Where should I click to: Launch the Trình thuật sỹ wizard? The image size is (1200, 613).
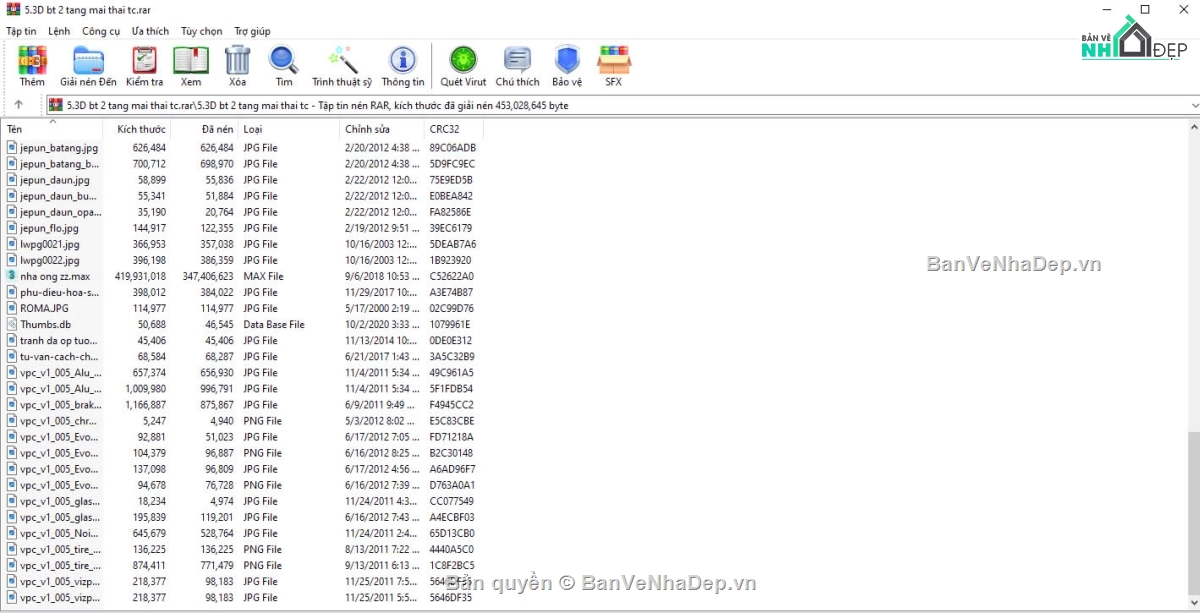click(x=341, y=66)
